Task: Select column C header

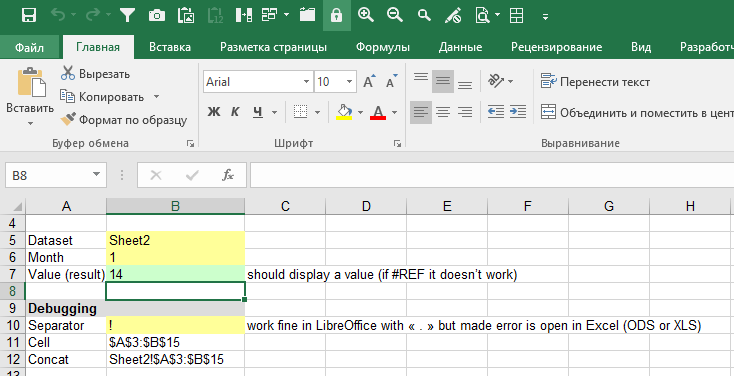Action: 285,206
